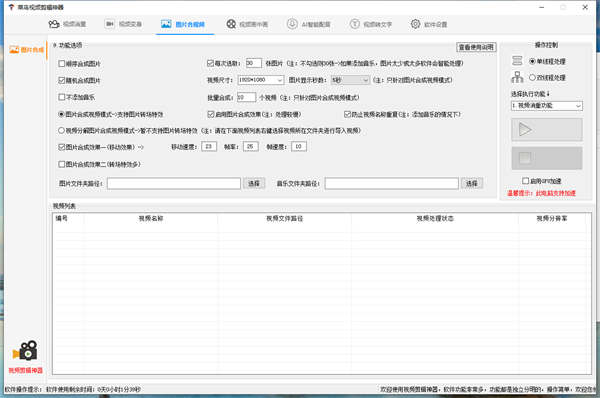Select 视频分解图片合成视频模式 radio button
The image size is (600, 398).
click(x=61, y=130)
